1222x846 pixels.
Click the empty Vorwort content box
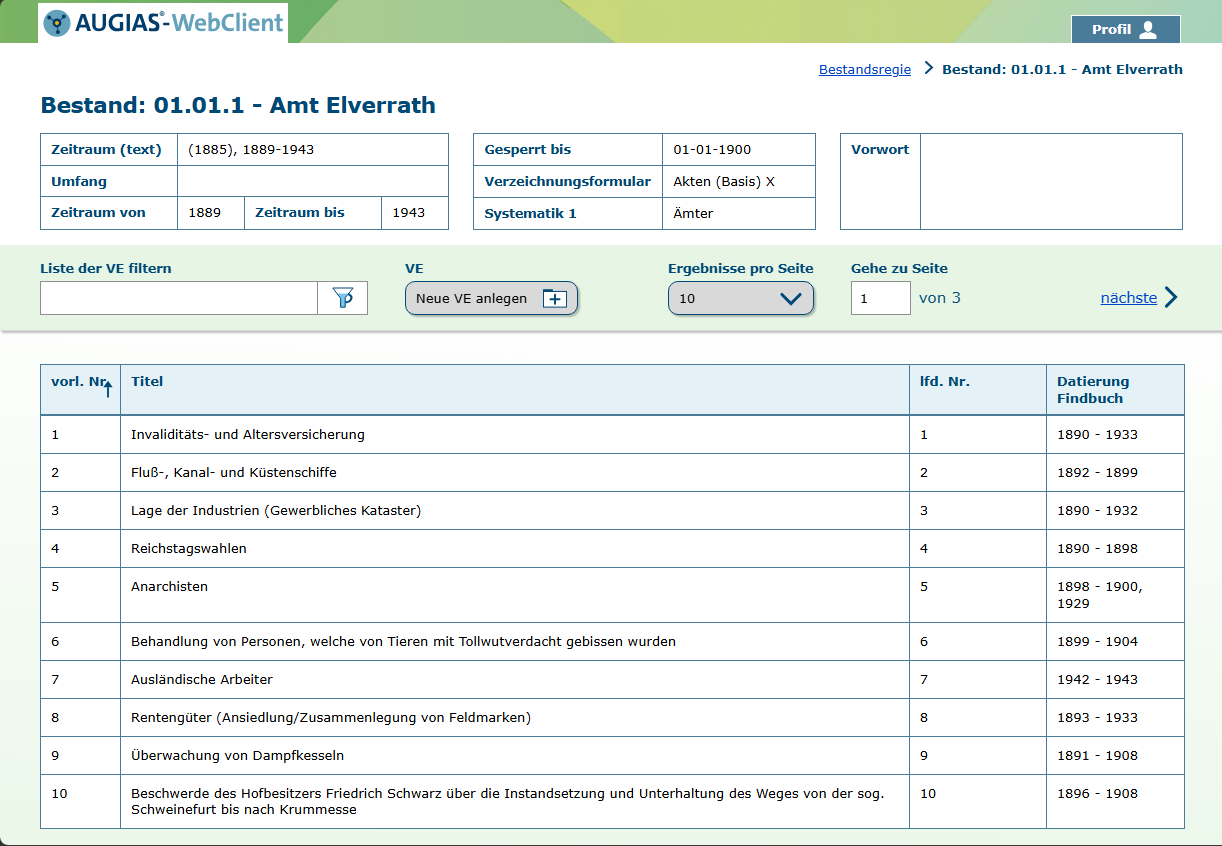coord(1051,182)
